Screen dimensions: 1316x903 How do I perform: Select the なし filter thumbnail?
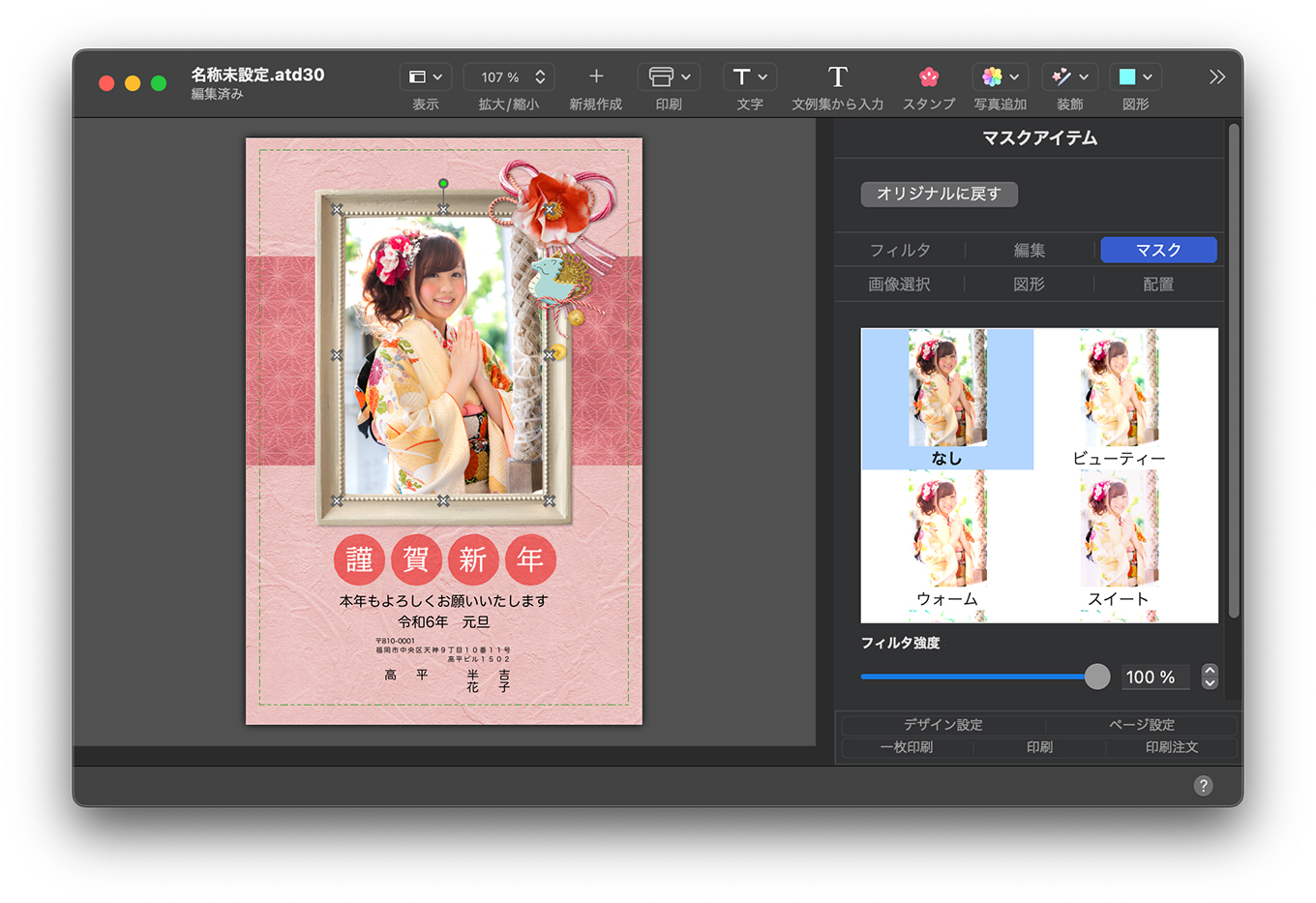[947, 399]
